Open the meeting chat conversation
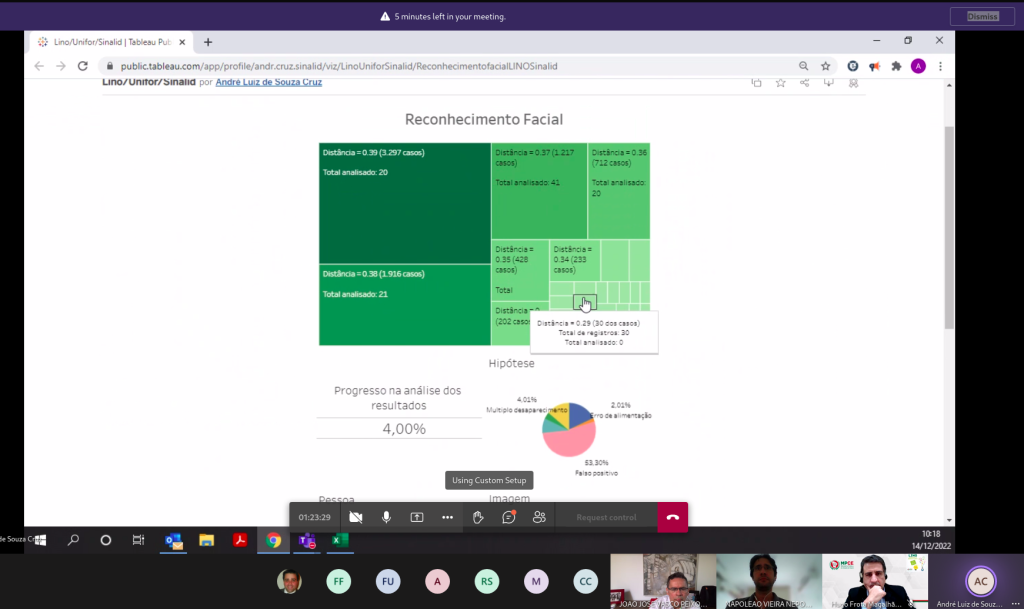 click(x=509, y=517)
